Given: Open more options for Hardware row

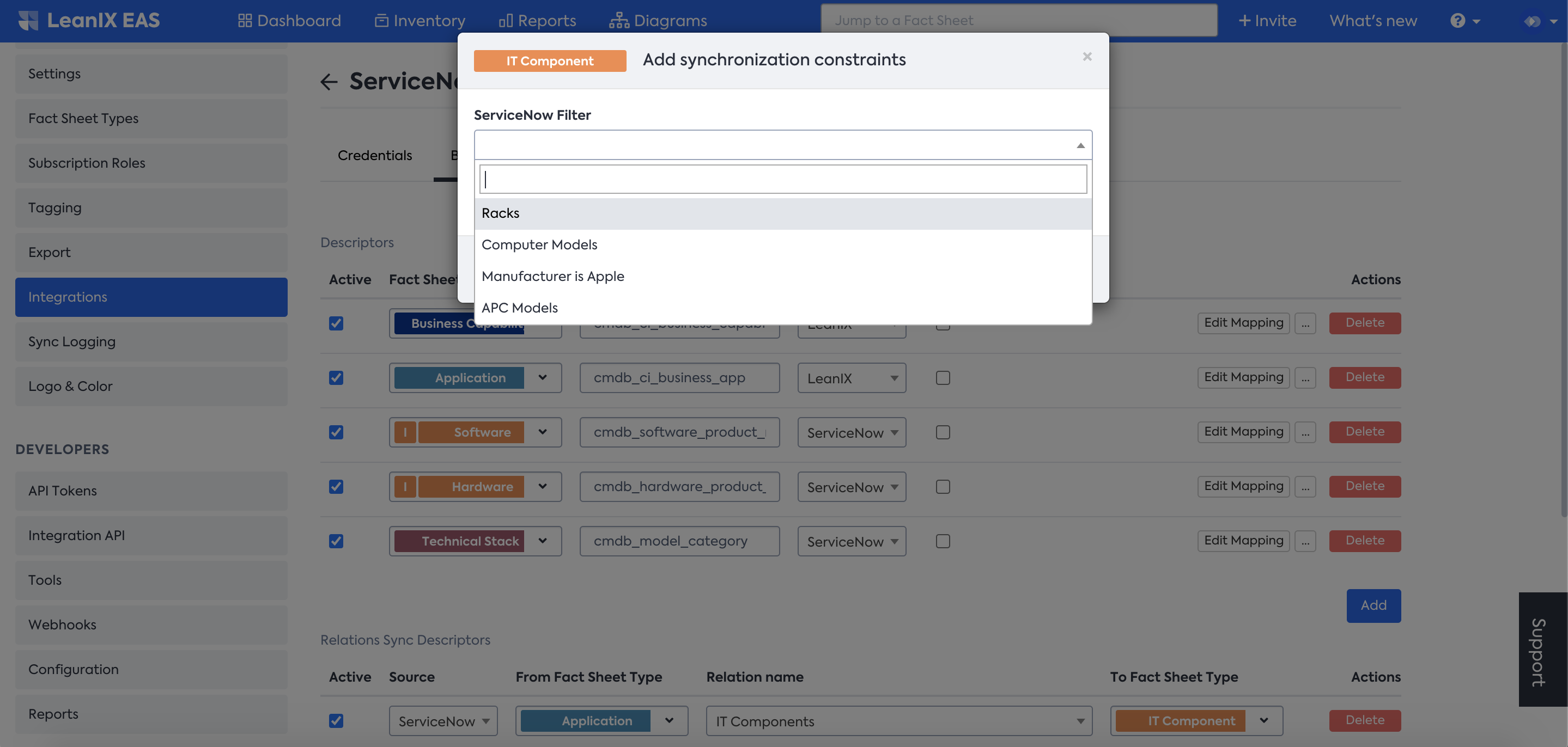Looking at the screenshot, I should 1305,487.
